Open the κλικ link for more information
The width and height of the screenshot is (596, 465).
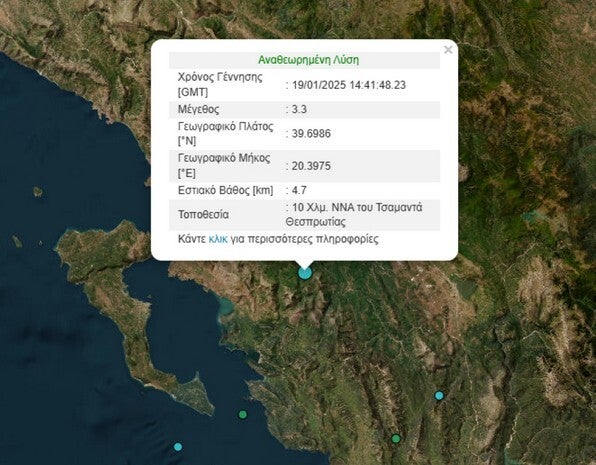218,239
